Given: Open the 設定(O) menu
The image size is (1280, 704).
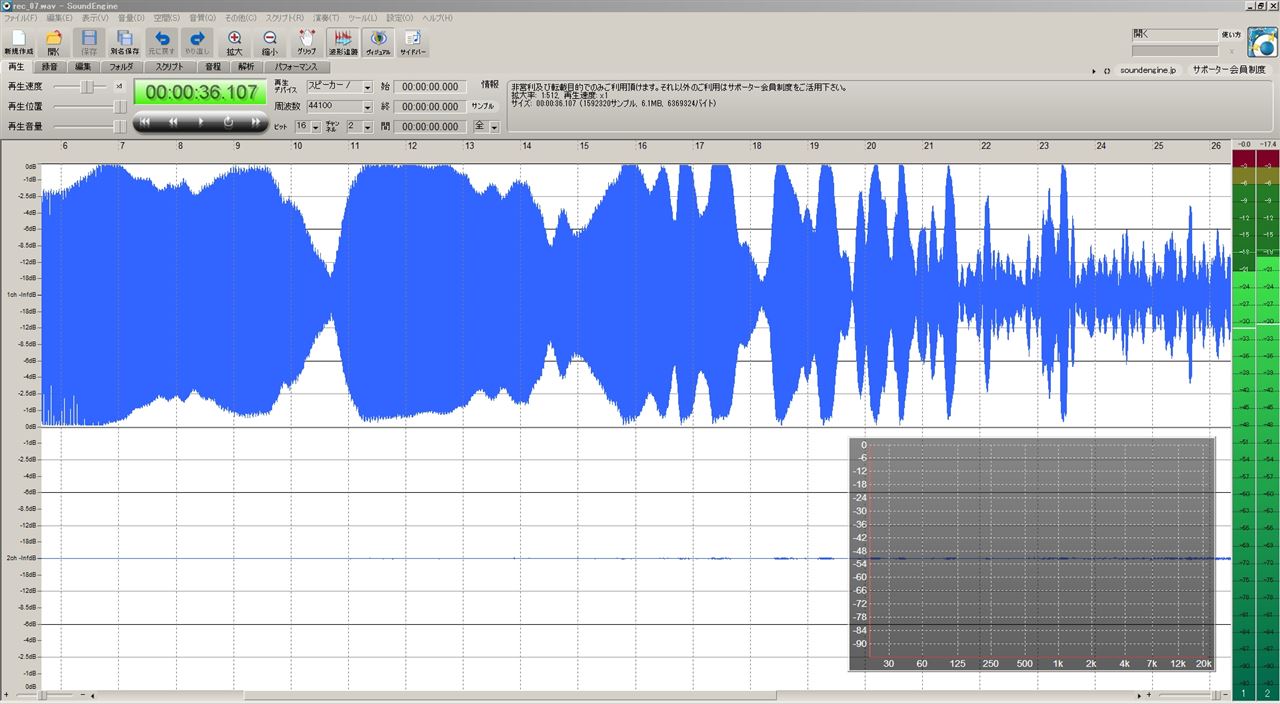Looking at the screenshot, I should click(x=400, y=18).
